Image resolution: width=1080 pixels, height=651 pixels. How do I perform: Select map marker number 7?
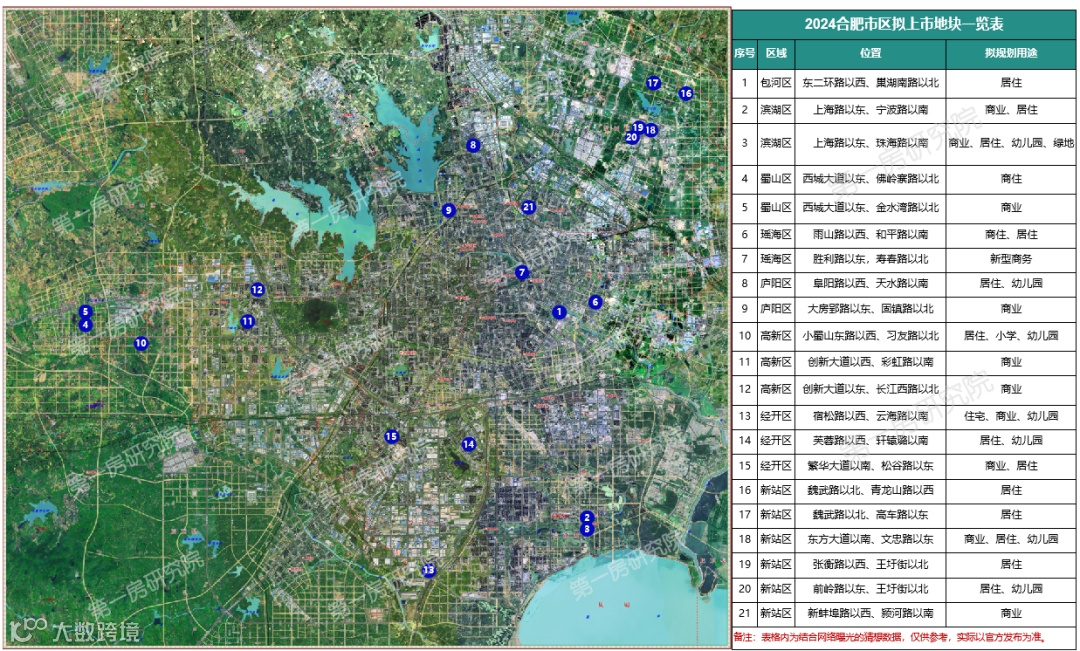[x=522, y=272]
